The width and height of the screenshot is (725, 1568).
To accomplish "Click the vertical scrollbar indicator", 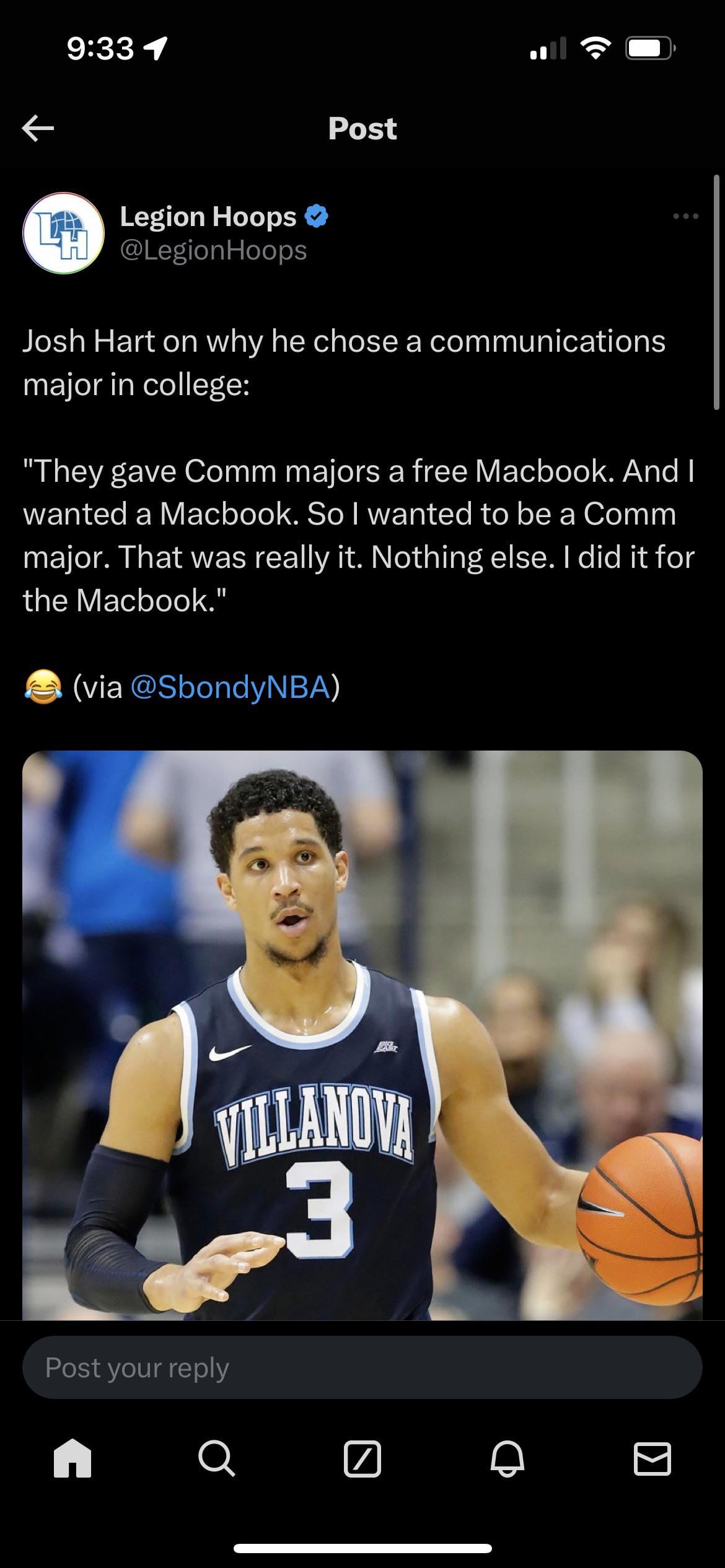I will click(x=718, y=292).
